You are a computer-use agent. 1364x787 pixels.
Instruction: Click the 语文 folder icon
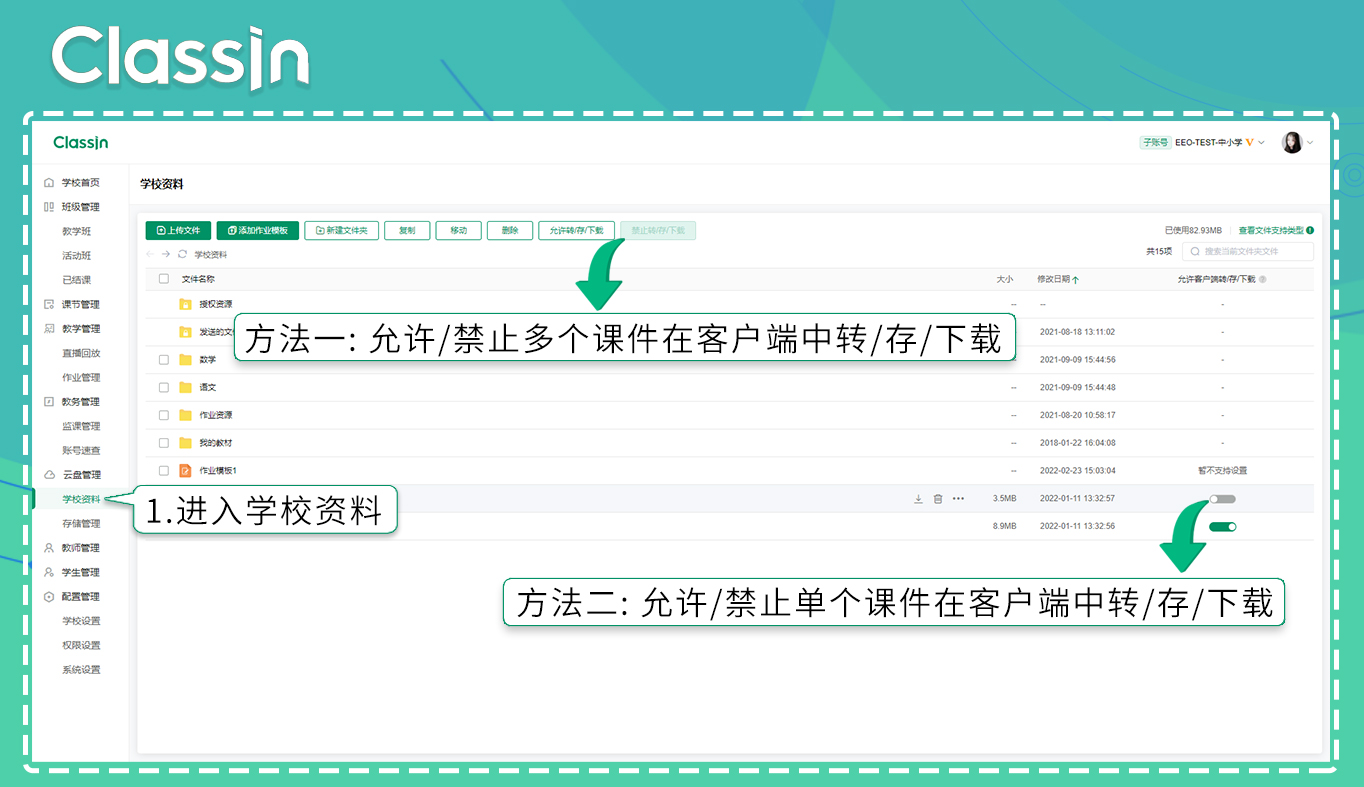pyautogui.click(x=185, y=387)
